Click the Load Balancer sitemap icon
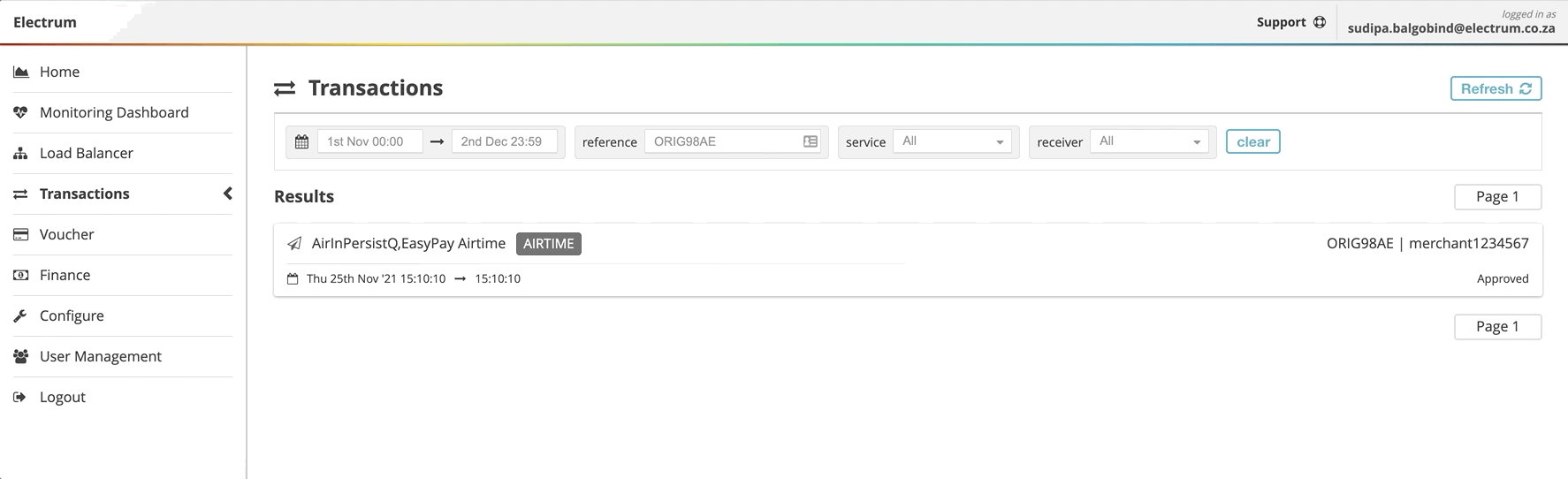This screenshot has height=479, width=1568. click(x=20, y=153)
